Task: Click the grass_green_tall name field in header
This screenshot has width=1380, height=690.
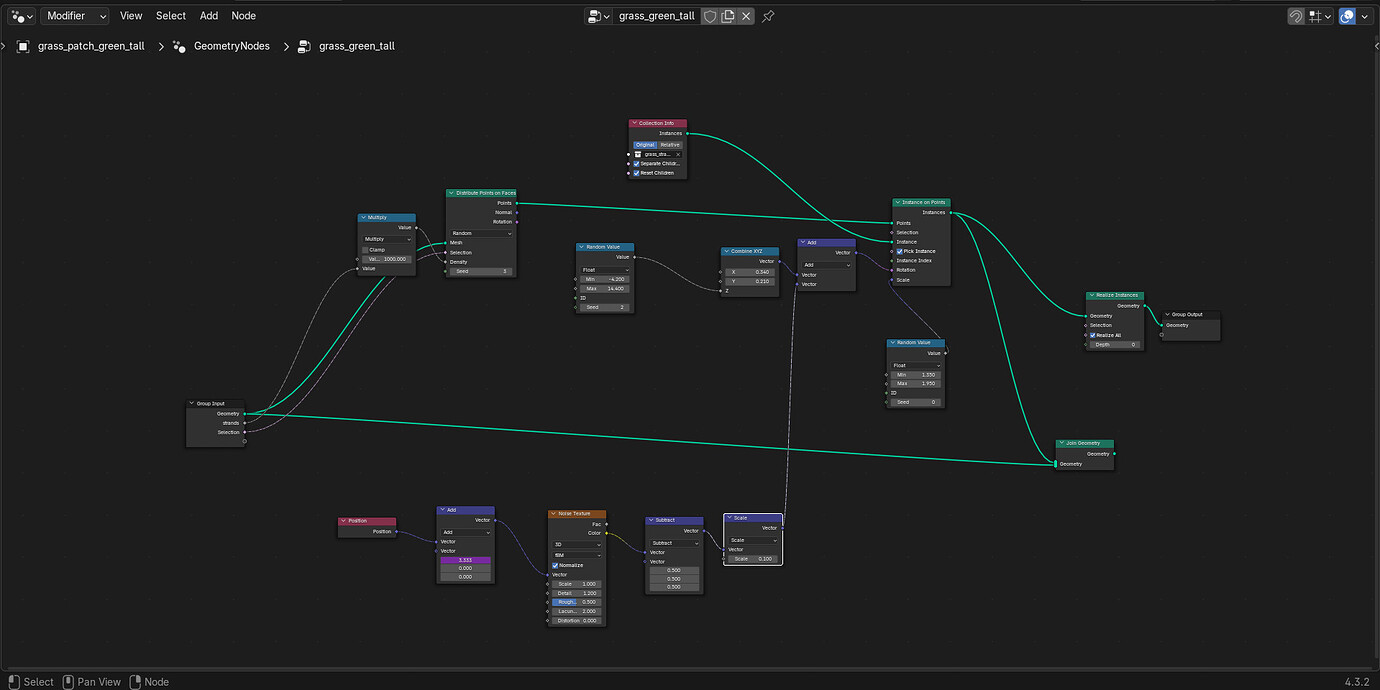Action: 656,16
